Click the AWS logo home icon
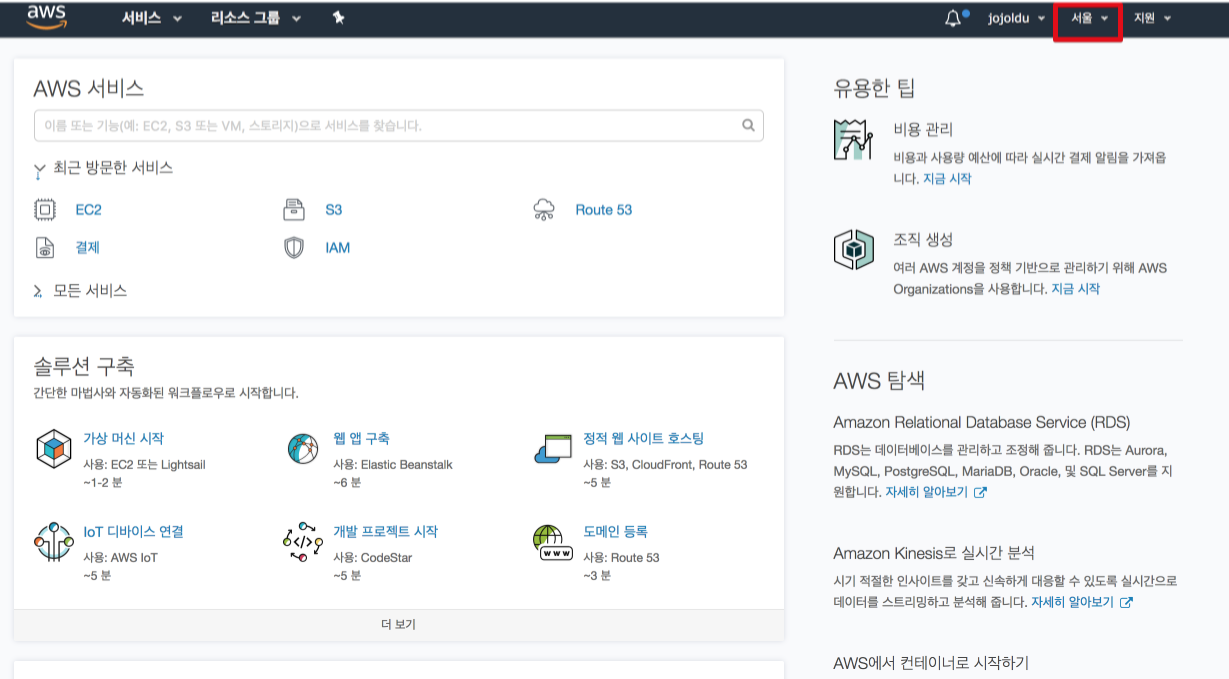This screenshot has height=679, width=1229. (46, 17)
